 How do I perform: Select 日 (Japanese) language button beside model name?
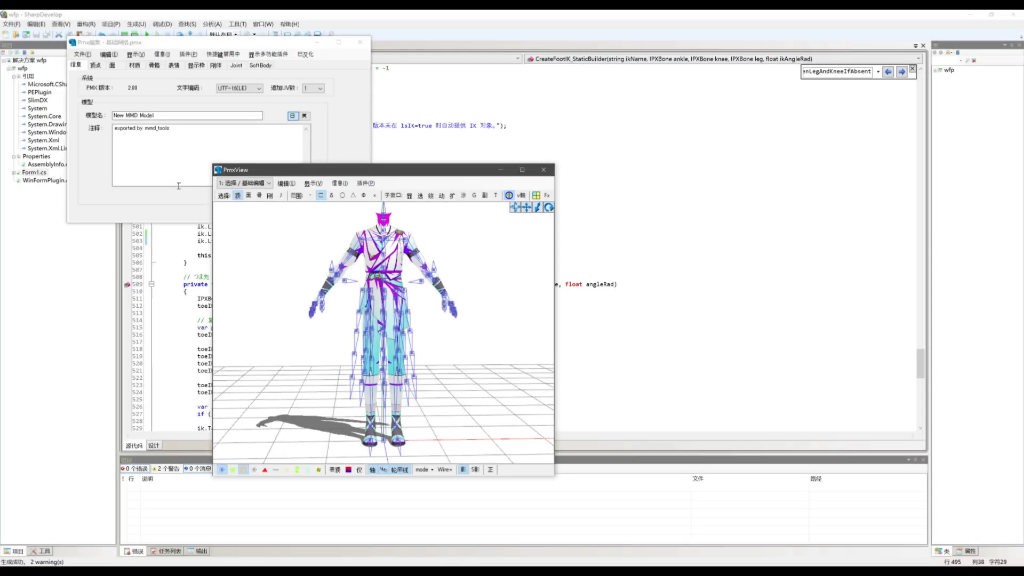[x=293, y=116]
